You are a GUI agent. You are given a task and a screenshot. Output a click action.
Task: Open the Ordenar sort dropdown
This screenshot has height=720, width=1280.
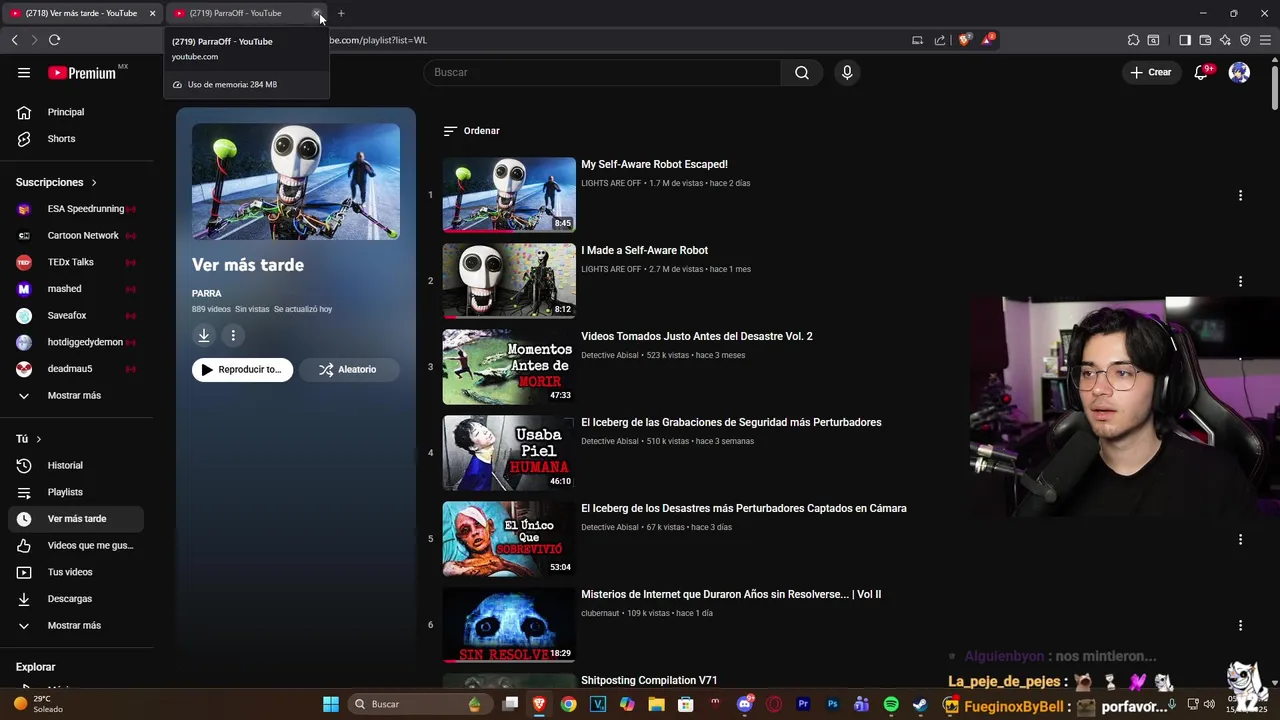(x=471, y=131)
